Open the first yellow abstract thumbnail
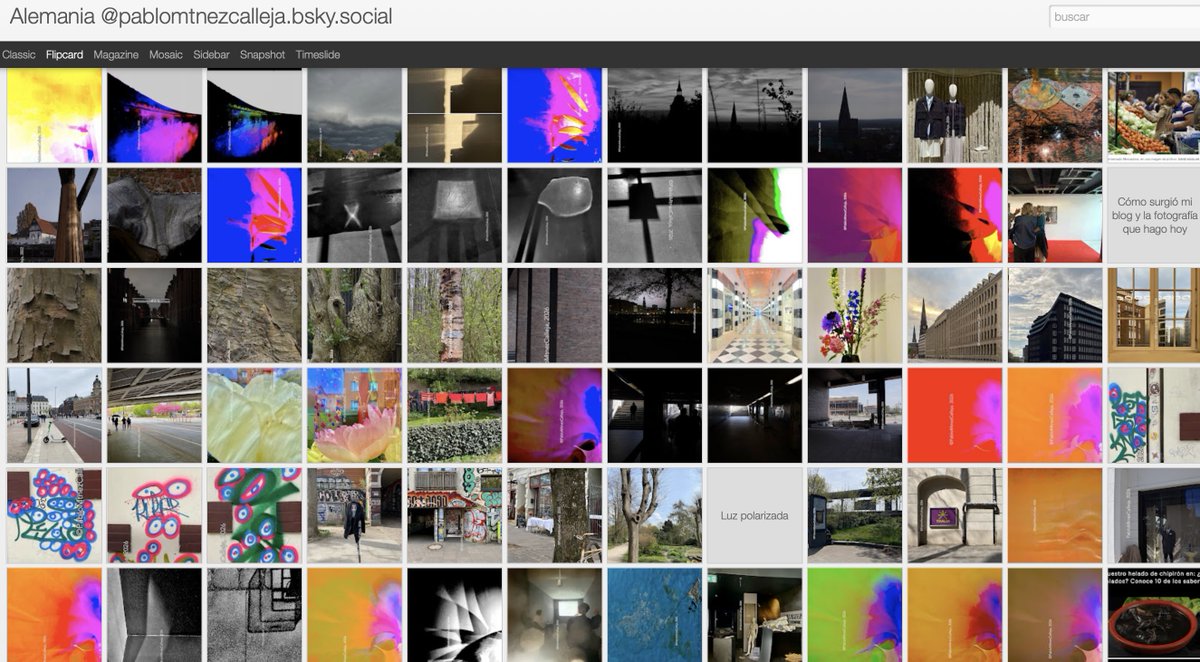Image resolution: width=1200 pixels, height=662 pixels. (55, 115)
